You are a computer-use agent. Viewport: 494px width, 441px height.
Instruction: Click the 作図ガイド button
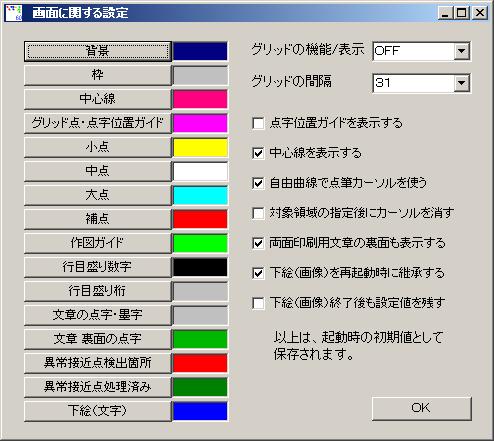[x=98, y=243]
